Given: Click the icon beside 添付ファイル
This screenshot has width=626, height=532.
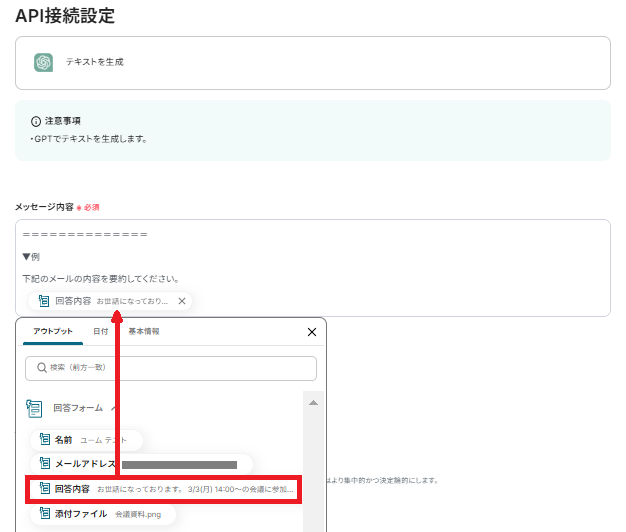Looking at the screenshot, I should (45, 514).
